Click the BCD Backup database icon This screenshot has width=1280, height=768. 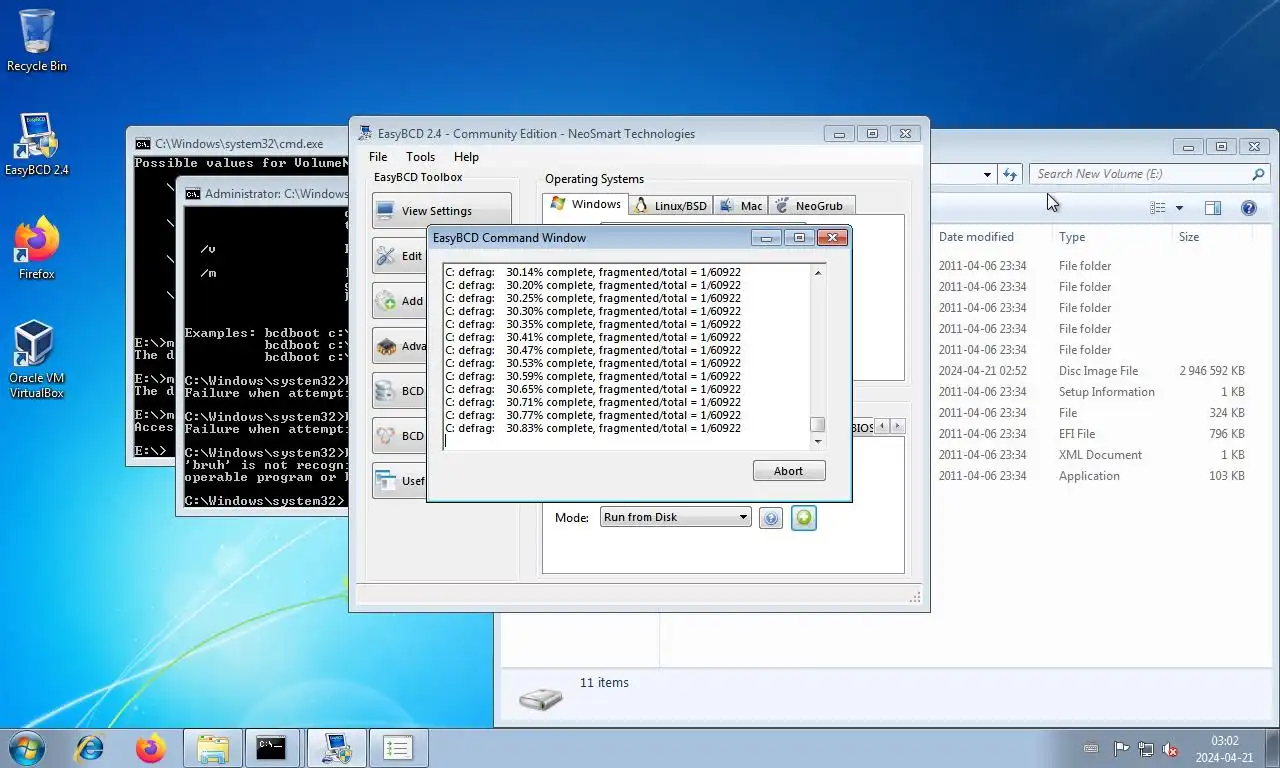tap(385, 391)
